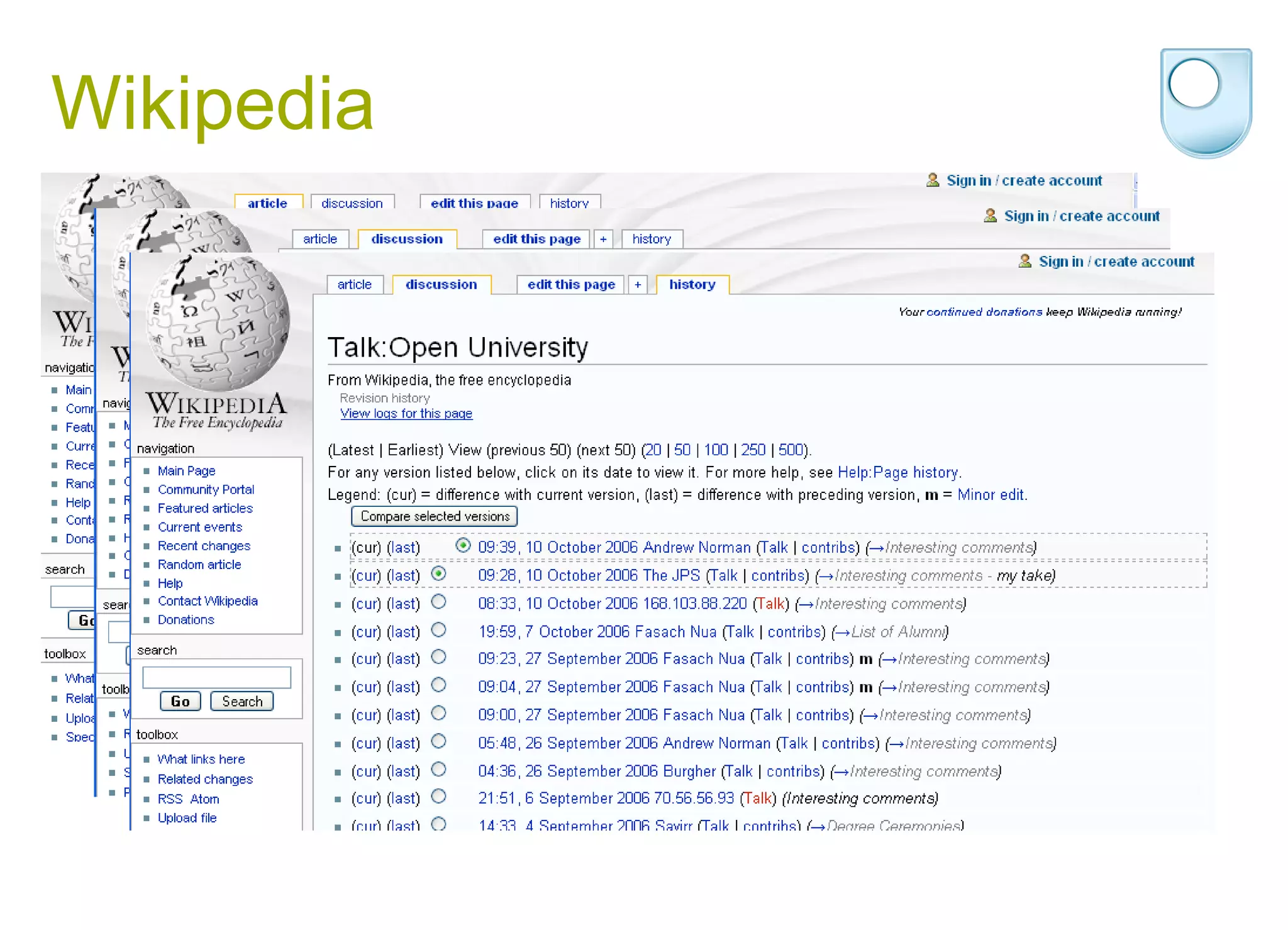Open Current events navigation link
This screenshot has height=930, width=1288.
click(200, 527)
